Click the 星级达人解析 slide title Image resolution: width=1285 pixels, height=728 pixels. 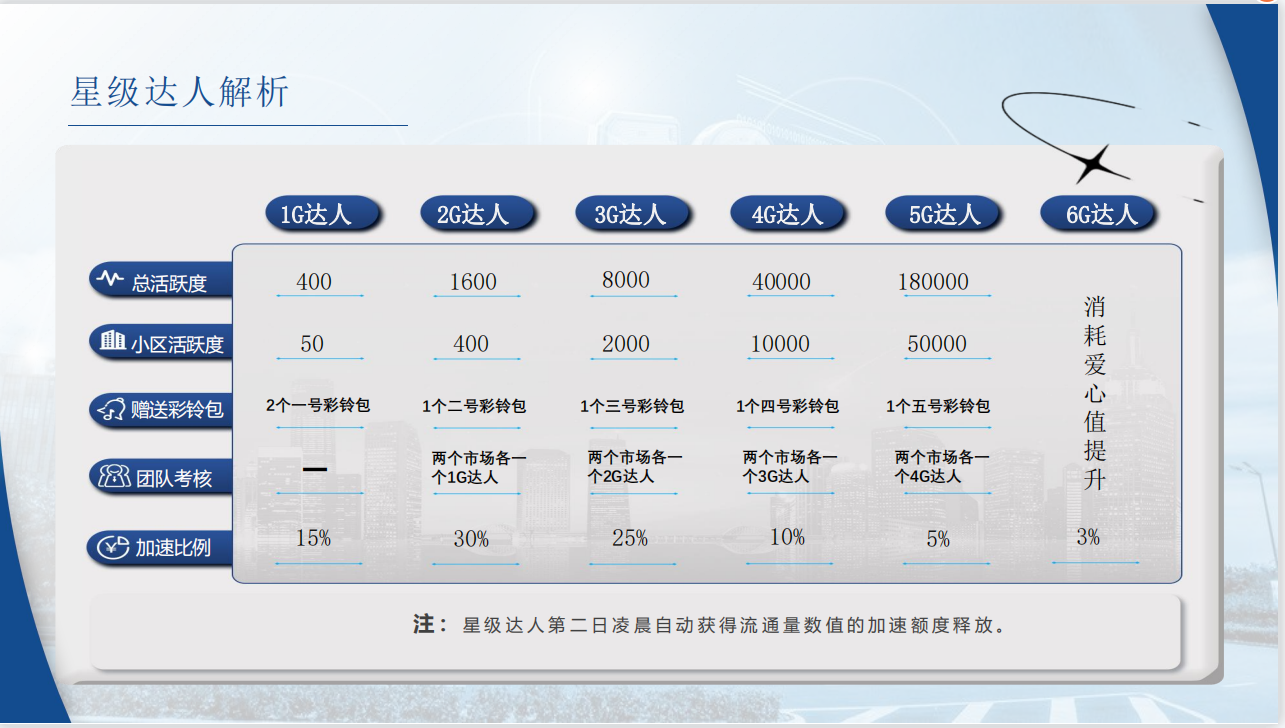click(x=180, y=91)
